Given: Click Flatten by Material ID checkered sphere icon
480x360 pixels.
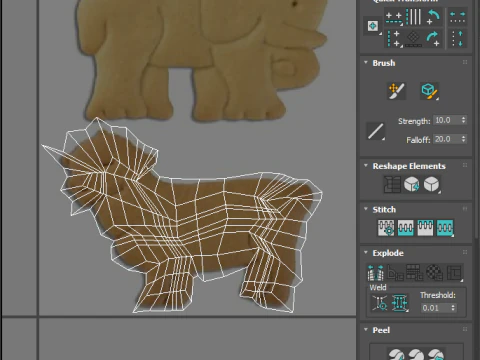Looking at the screenshot, I should 434,273.
